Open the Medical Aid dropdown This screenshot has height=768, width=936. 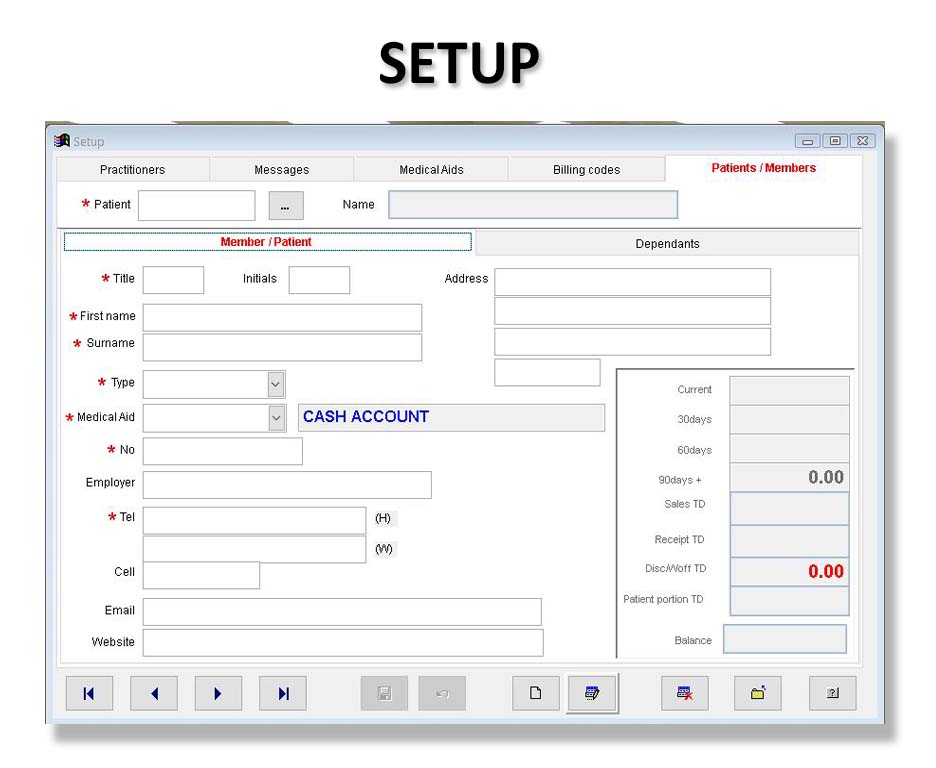(277, 418)
